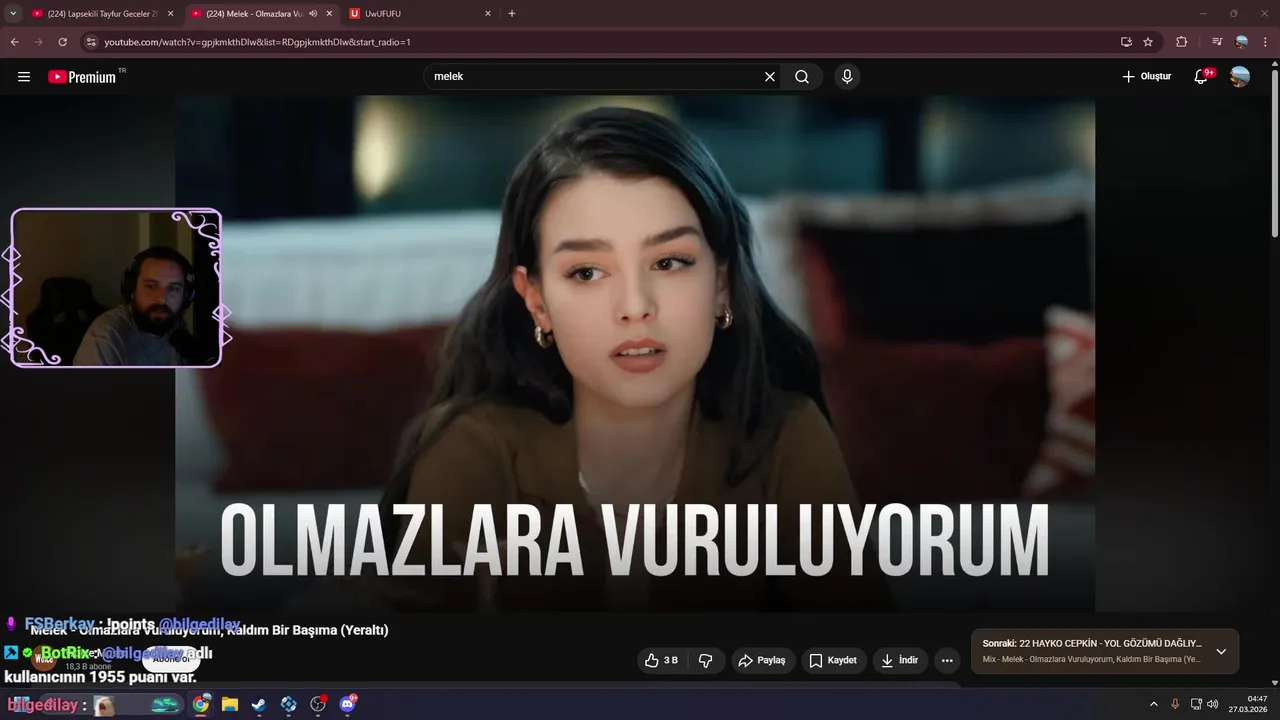
Task: Open the tab search dropdown arrow
Action: point(13,14)
